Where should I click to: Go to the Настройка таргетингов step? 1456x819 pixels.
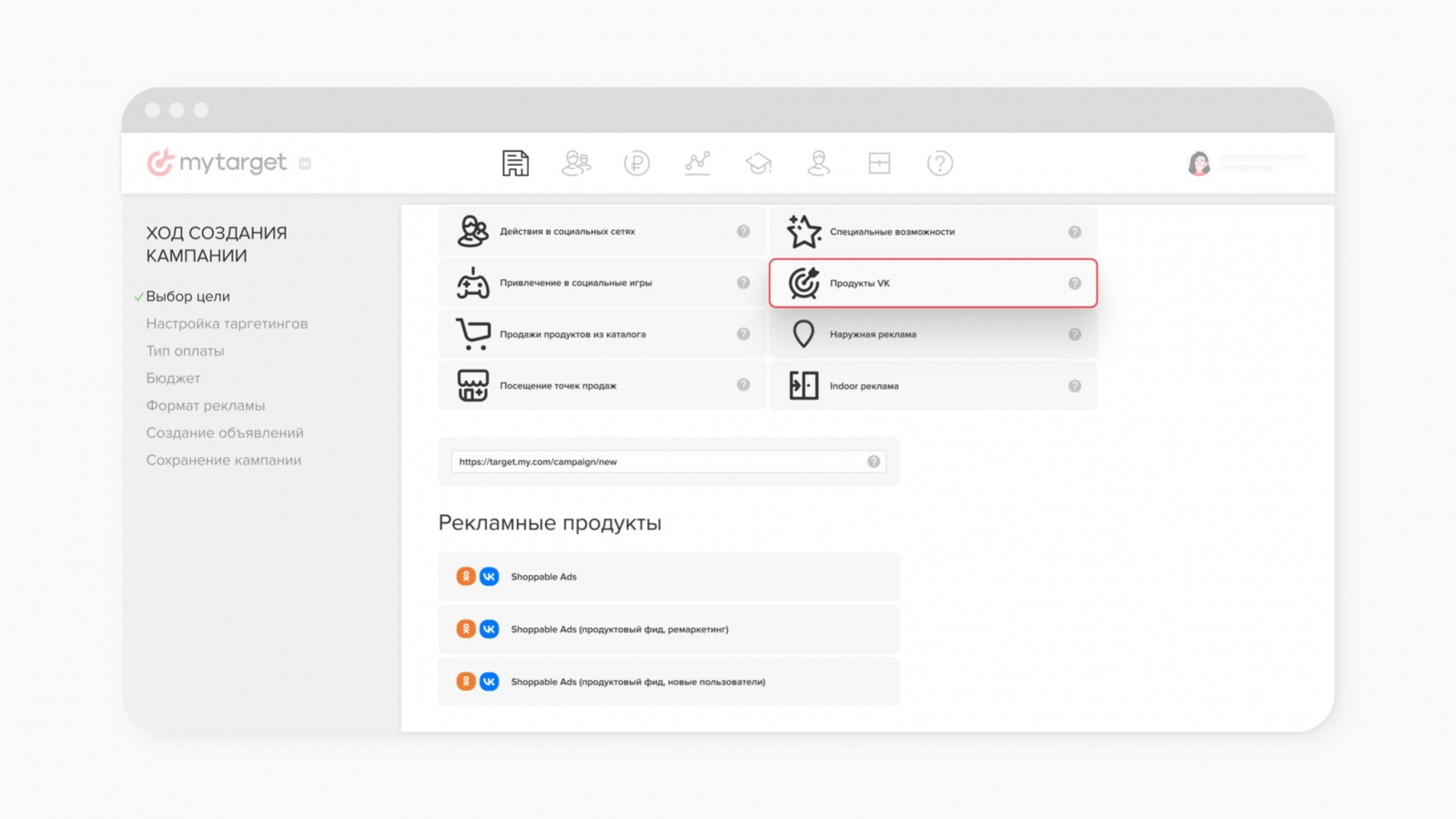coord(227,324)
